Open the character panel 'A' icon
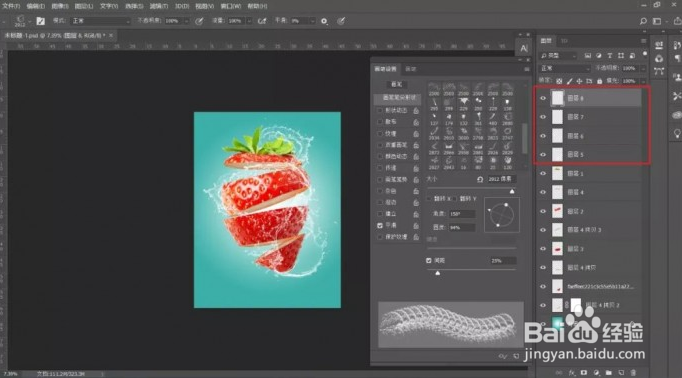This screenshot has height=378, width=682. tap(524, 48)
